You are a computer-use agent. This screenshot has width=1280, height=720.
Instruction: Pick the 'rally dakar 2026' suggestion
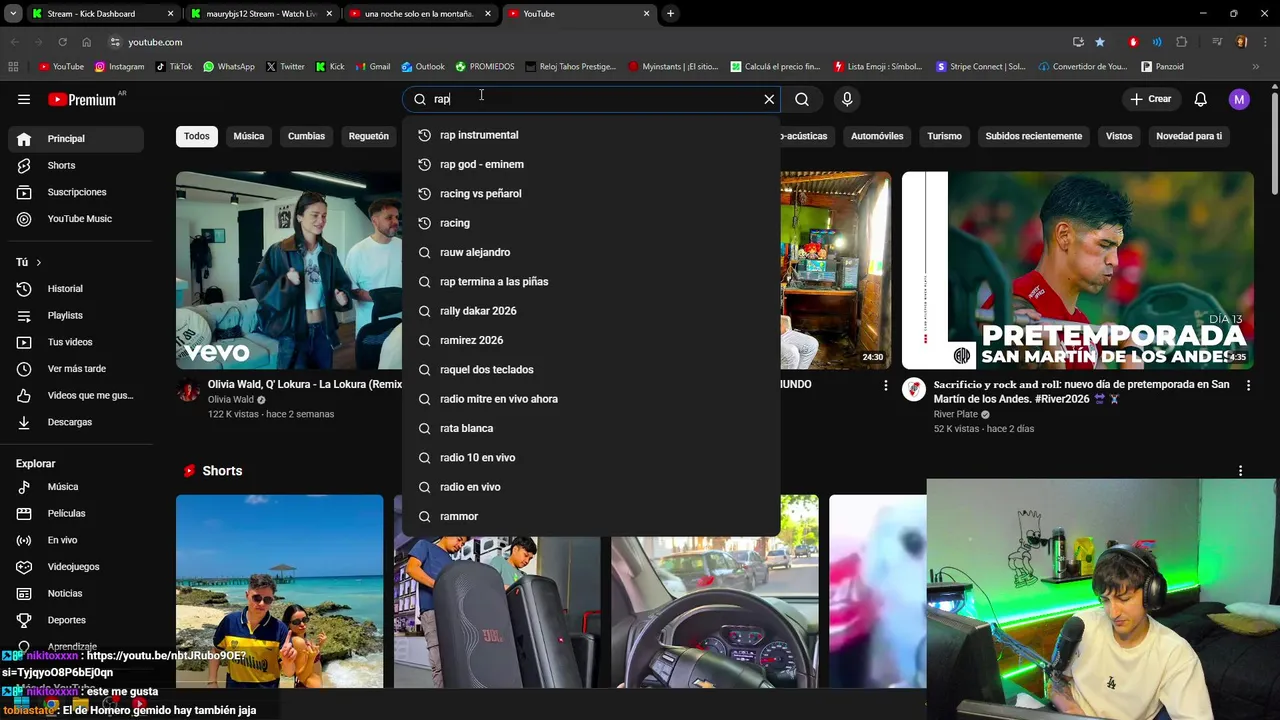(x=590, y=311)
